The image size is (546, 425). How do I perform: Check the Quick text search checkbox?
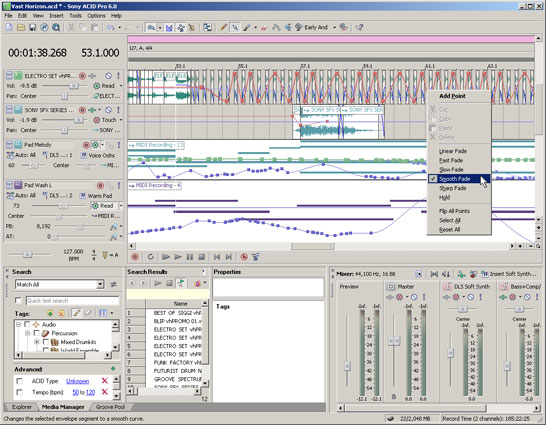18,300
